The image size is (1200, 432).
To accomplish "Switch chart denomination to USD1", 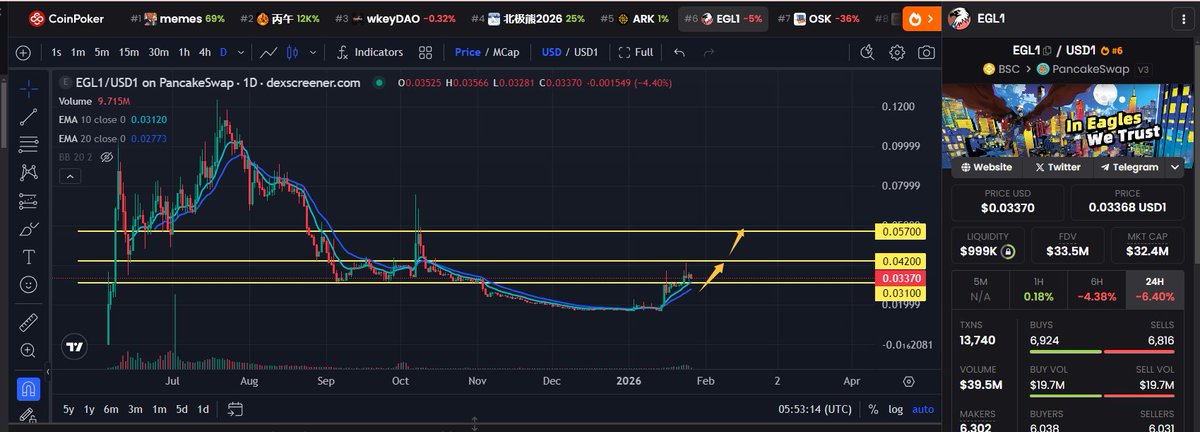I will 586,52.
